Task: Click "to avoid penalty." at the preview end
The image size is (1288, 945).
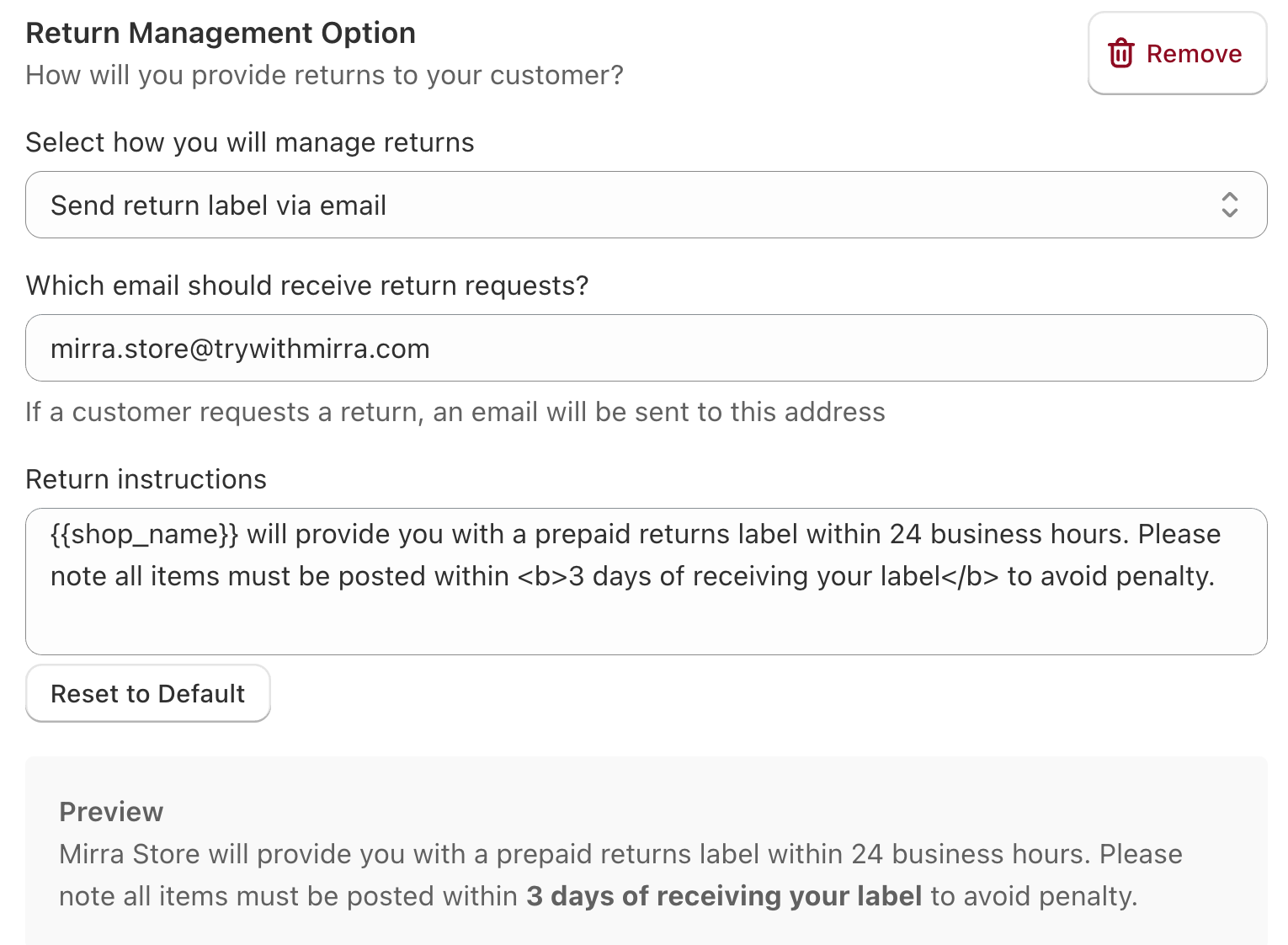Action: (x=1034, y=896)
